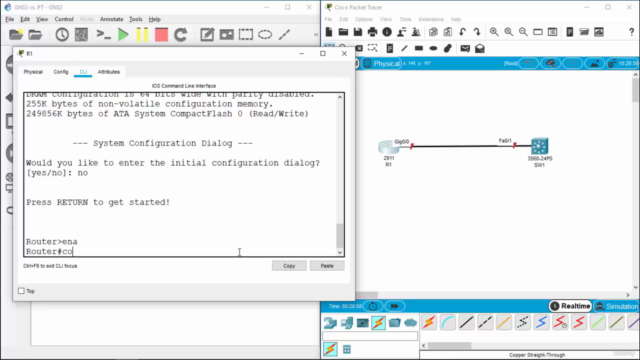Open Options menu in Packet Tracer

pyautogui.click(x=363, y=19)
